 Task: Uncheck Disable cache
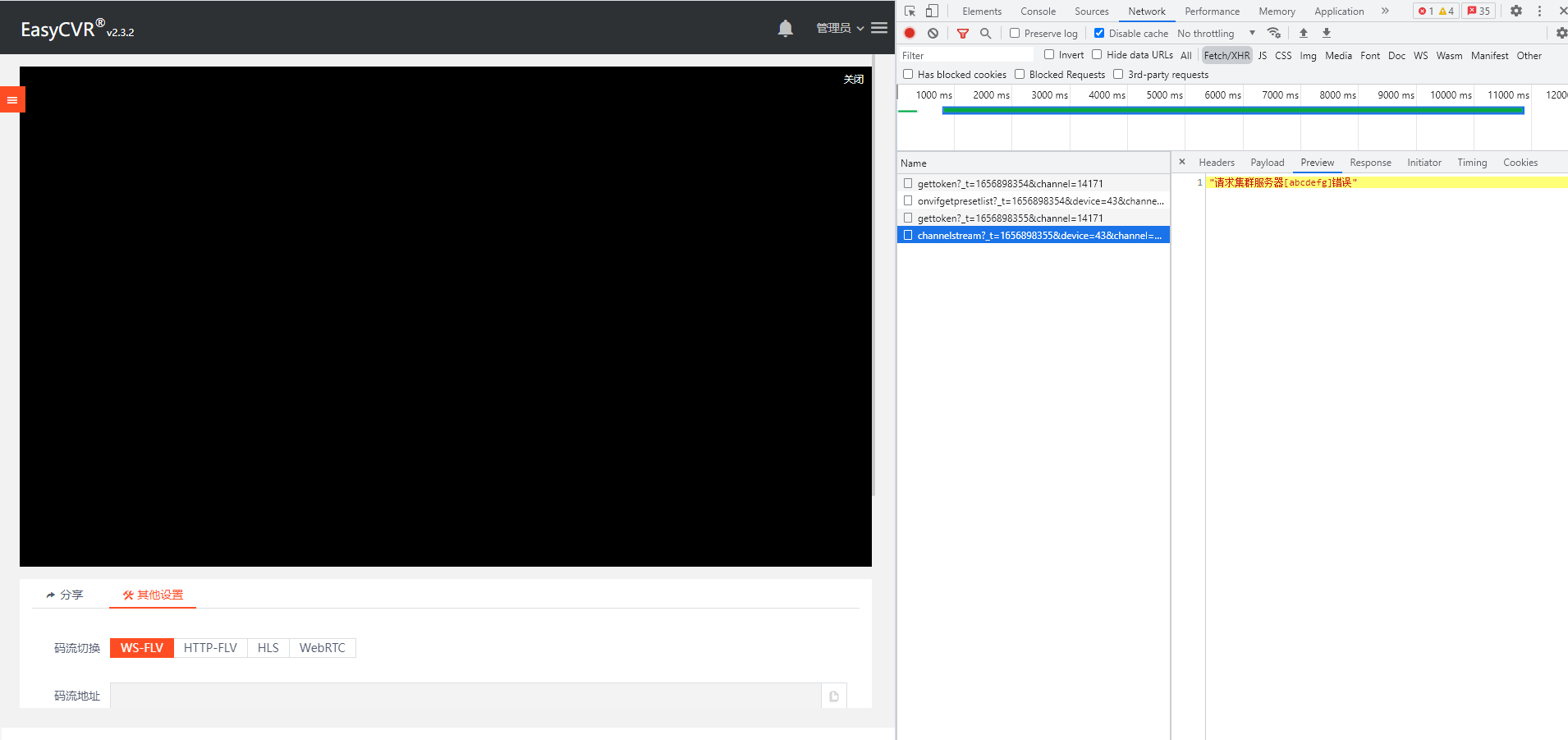click(1099, 33)
